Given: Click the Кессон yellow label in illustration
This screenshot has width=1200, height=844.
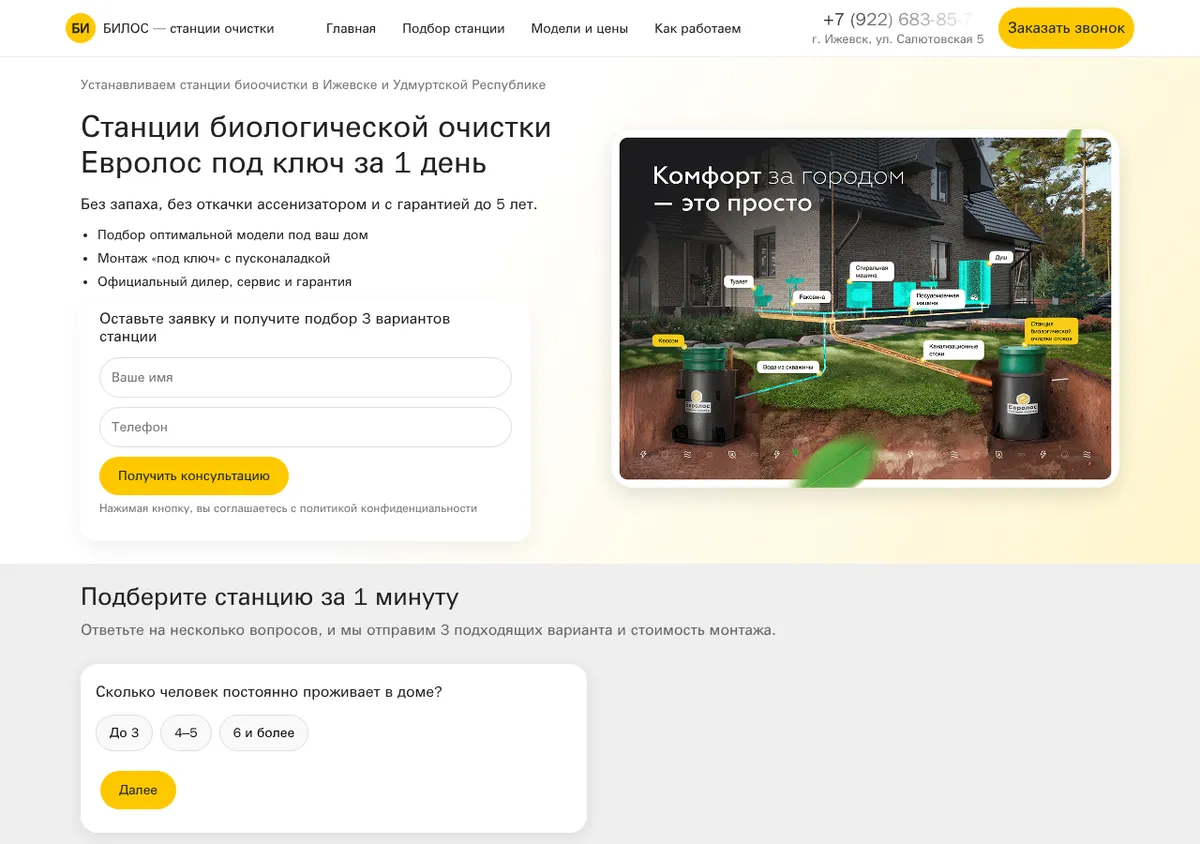Looking at the screenshot, I should coord(667,341).
